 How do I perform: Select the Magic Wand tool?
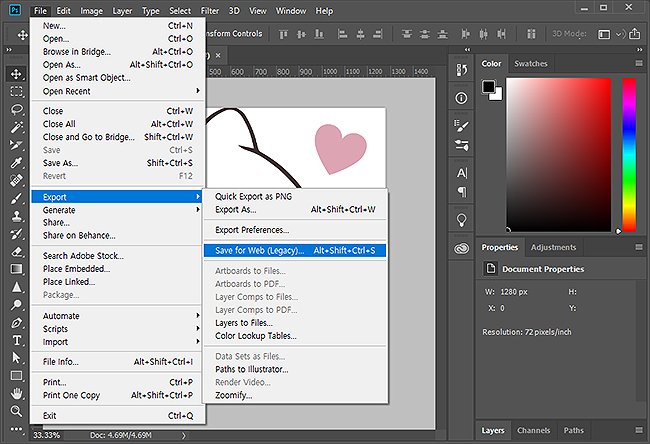click(16, 127)
